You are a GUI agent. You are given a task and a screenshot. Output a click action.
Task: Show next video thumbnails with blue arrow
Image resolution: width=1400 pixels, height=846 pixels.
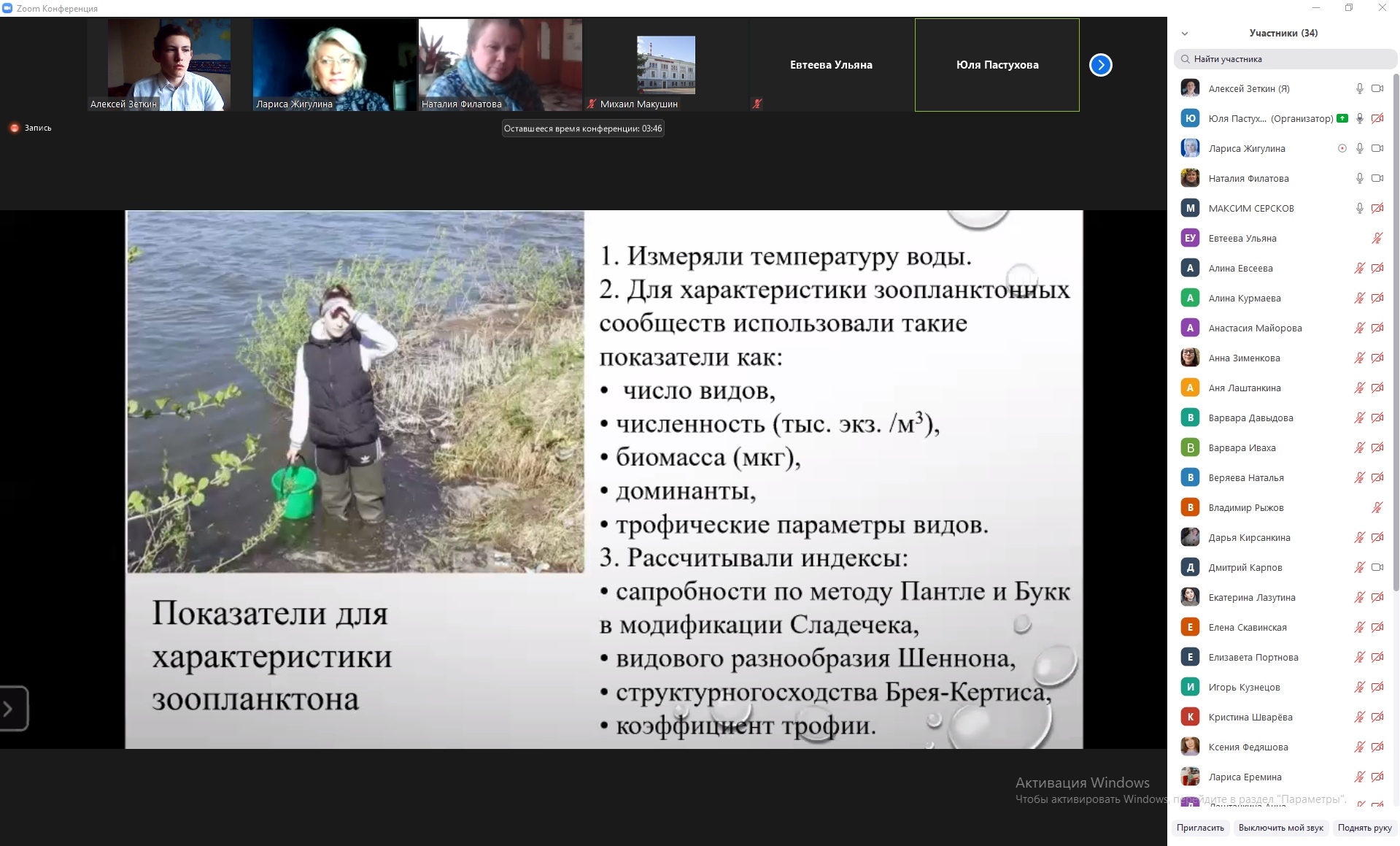pyautogui.click(x=1100, y=65)
